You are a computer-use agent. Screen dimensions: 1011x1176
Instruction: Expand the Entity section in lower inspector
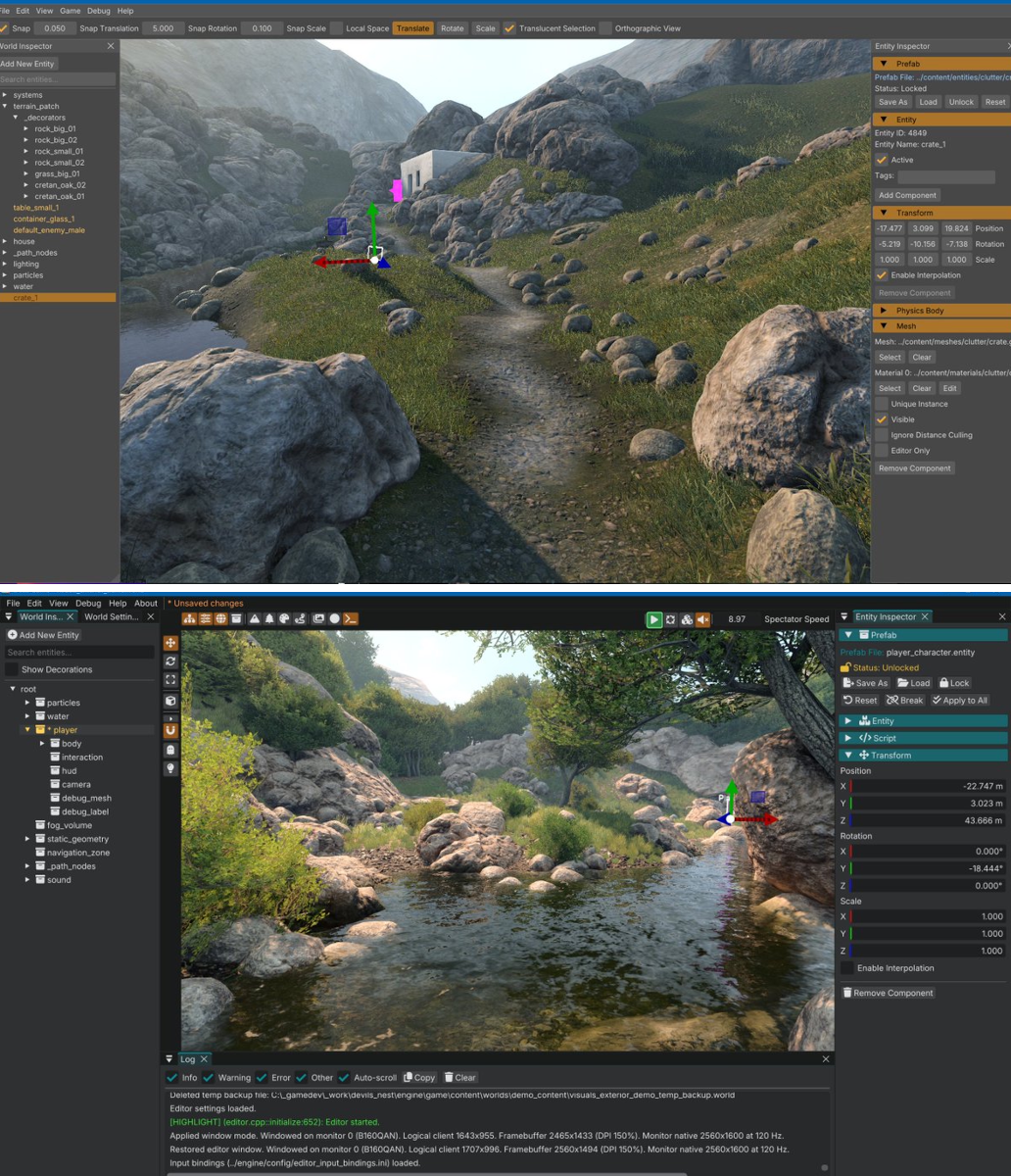[848, 720]
